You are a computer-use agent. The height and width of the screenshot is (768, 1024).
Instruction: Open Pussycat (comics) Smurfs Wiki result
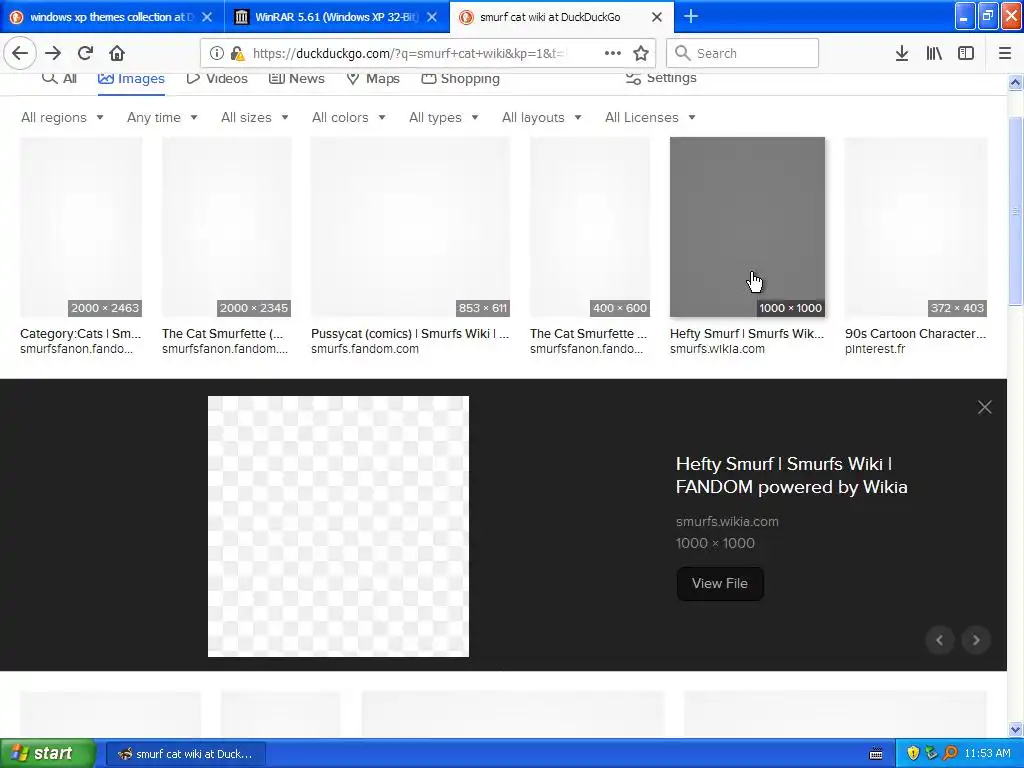tap(409, 334)
